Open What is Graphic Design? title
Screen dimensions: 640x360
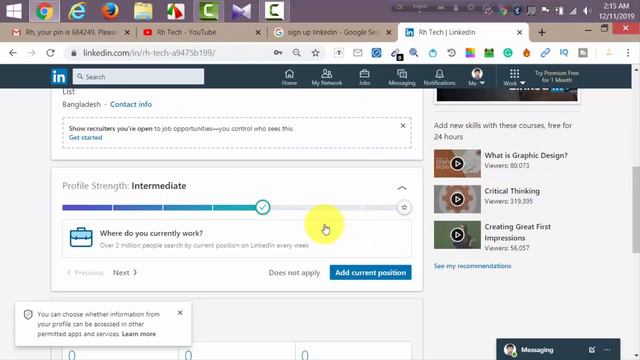[x=526, y=156]
